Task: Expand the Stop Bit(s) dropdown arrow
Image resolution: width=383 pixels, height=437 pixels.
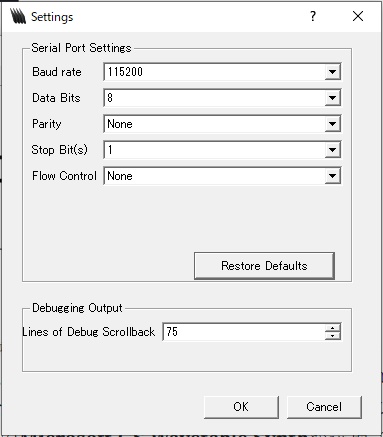Action: 332,150
